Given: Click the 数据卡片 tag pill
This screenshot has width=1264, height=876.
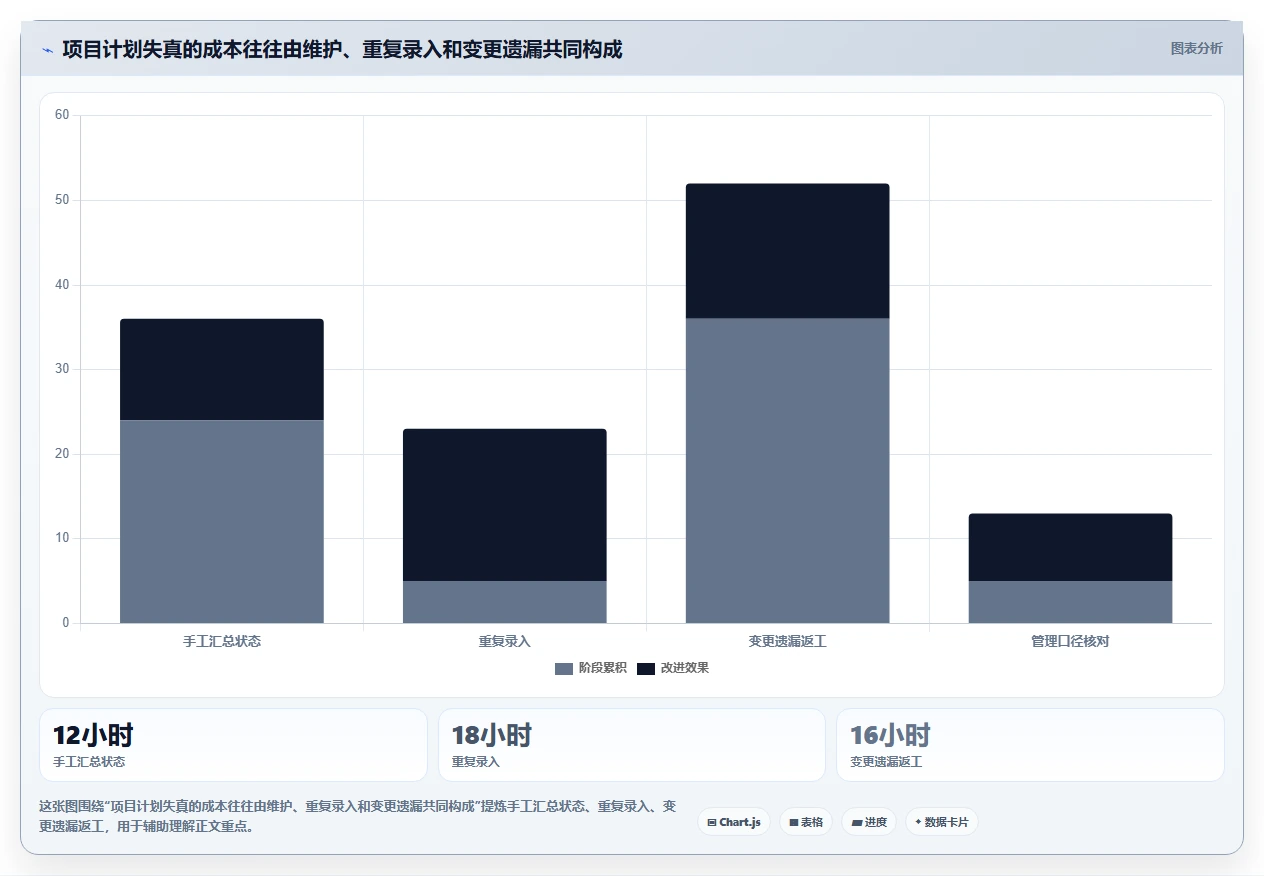Looking at the screenshot, I should tap(942, 822).
